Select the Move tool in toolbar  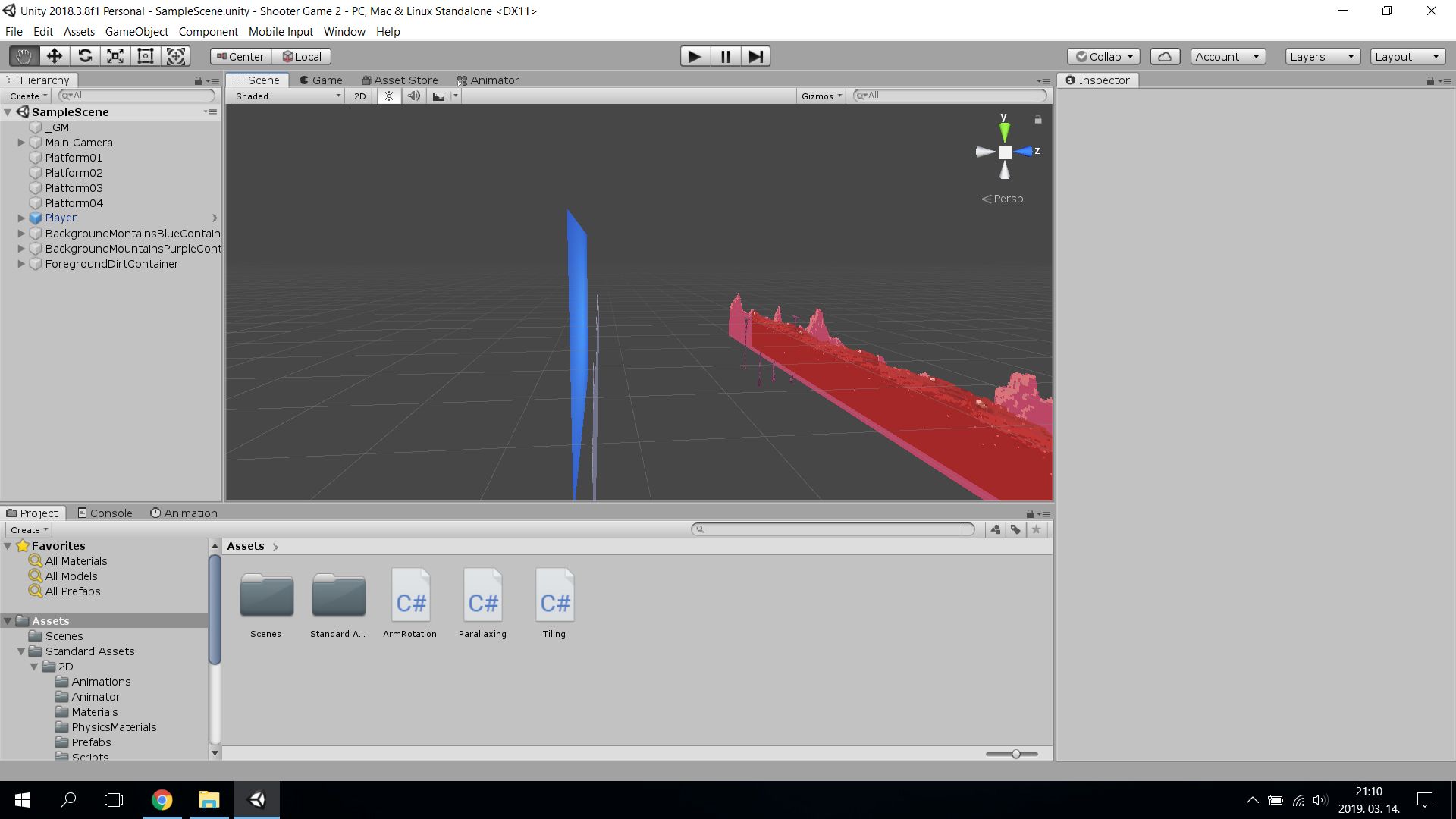[x=54, y=56]
